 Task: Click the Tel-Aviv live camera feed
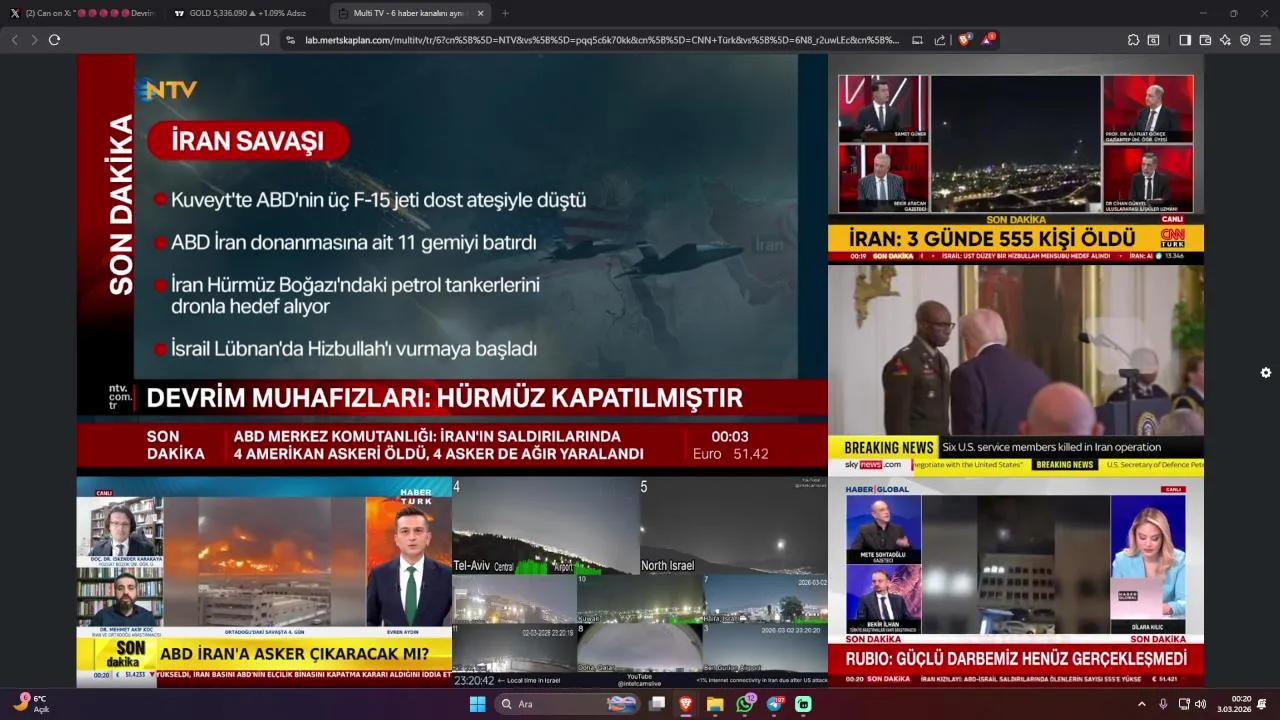point(546,526)
